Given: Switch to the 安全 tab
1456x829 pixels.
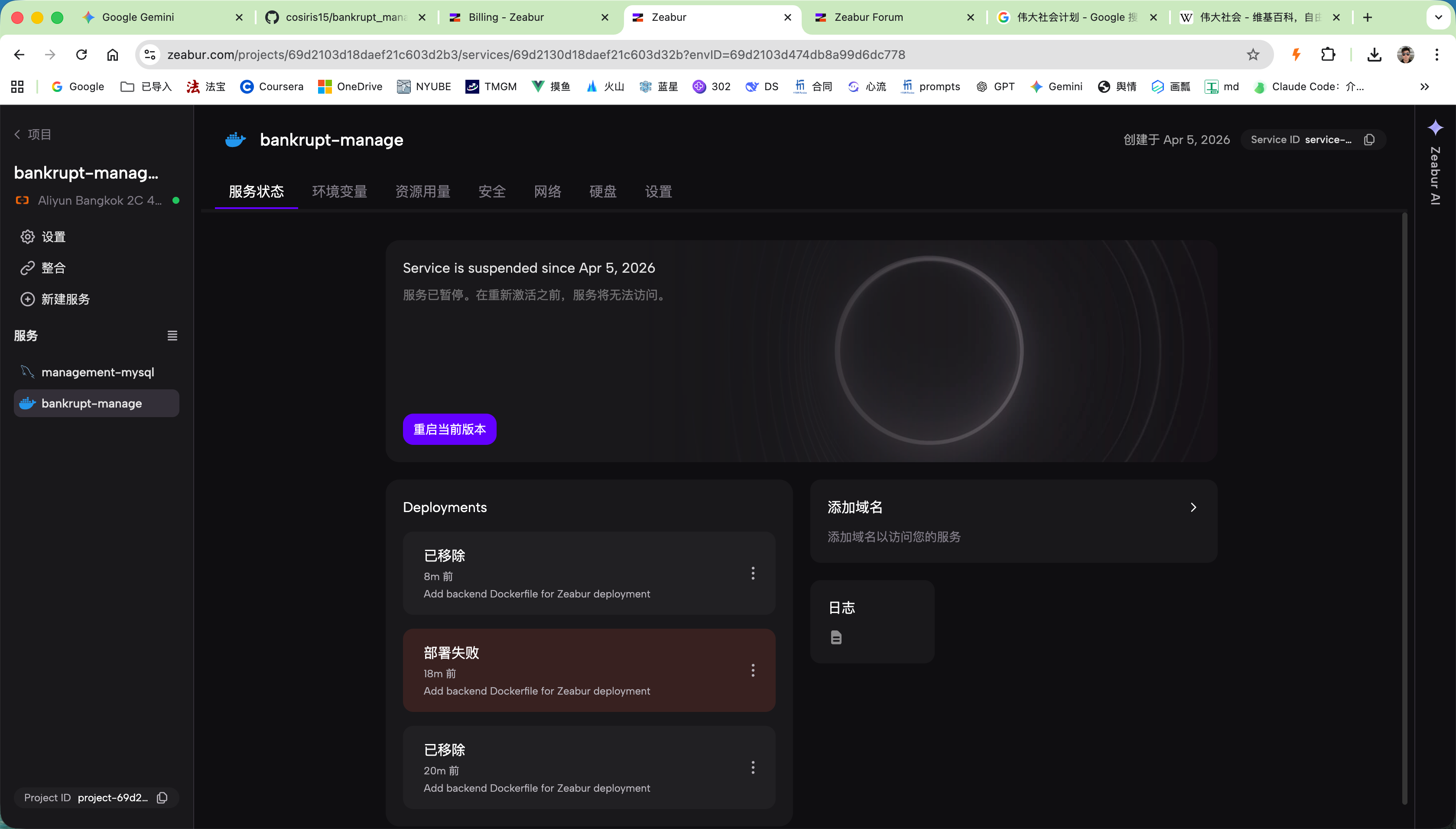Looking at the screenshot, I should point(492,191).
